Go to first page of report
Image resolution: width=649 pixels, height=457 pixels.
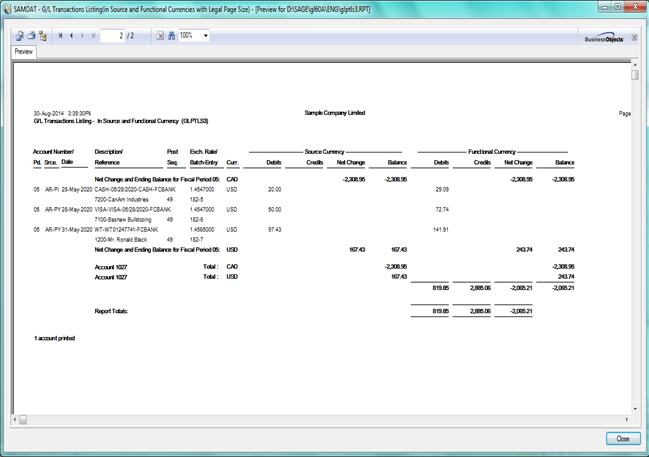point(60,36)
